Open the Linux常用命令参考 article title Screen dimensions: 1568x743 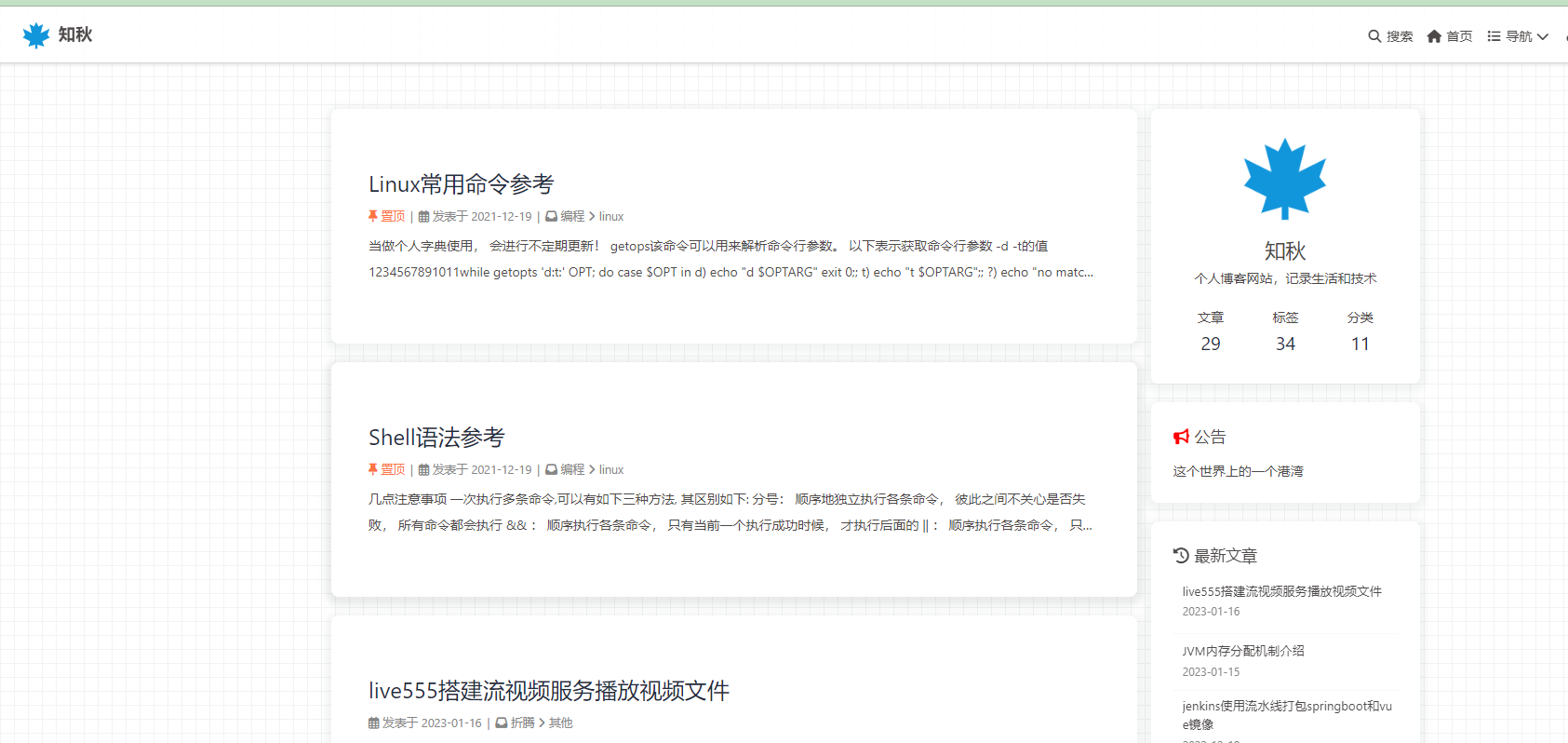461,184
